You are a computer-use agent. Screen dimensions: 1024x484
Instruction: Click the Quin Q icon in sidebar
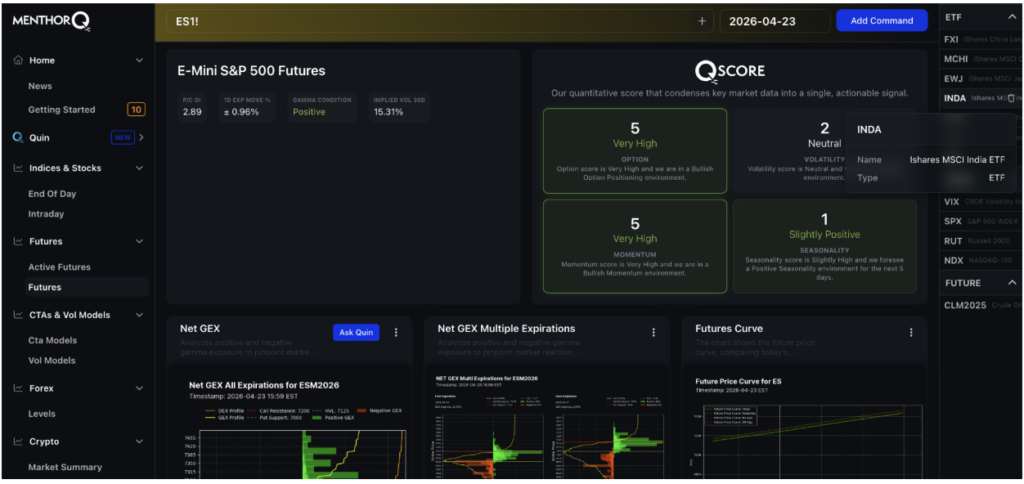coord(18,137)
